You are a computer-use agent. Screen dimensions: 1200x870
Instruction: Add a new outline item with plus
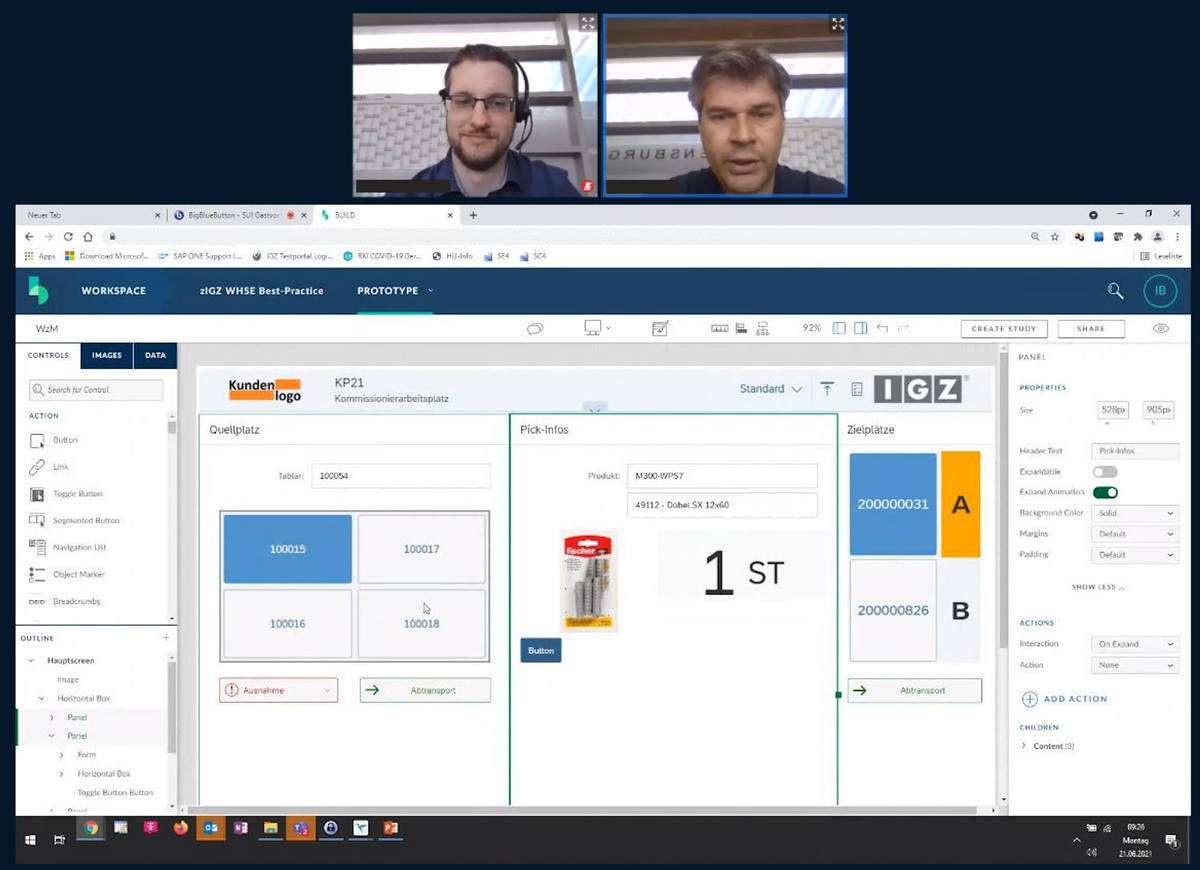click(166, 638)
